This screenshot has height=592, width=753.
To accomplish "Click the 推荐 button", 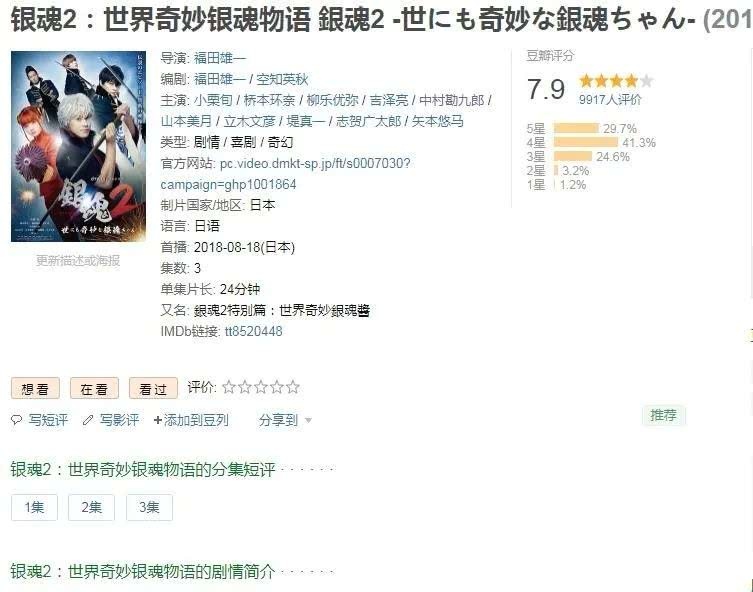I will pyautogui.click(x=664, y=415).
